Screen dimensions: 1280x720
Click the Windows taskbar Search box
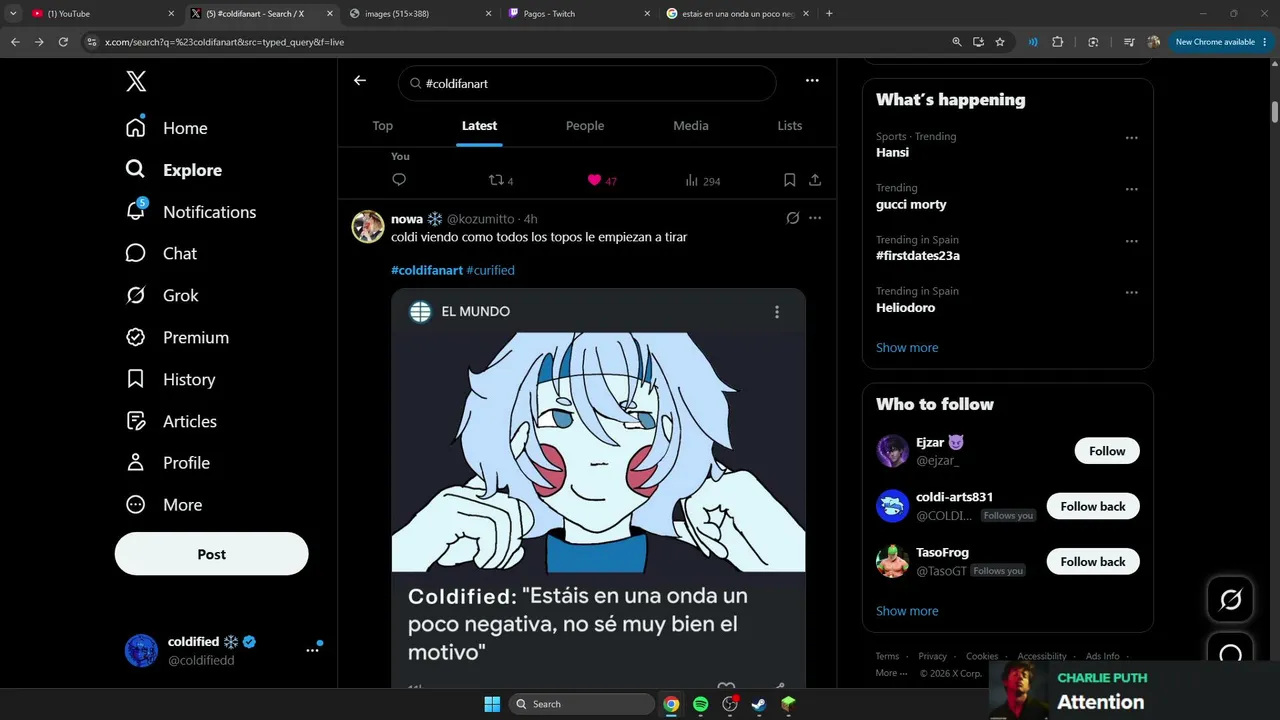click(582, 704)
